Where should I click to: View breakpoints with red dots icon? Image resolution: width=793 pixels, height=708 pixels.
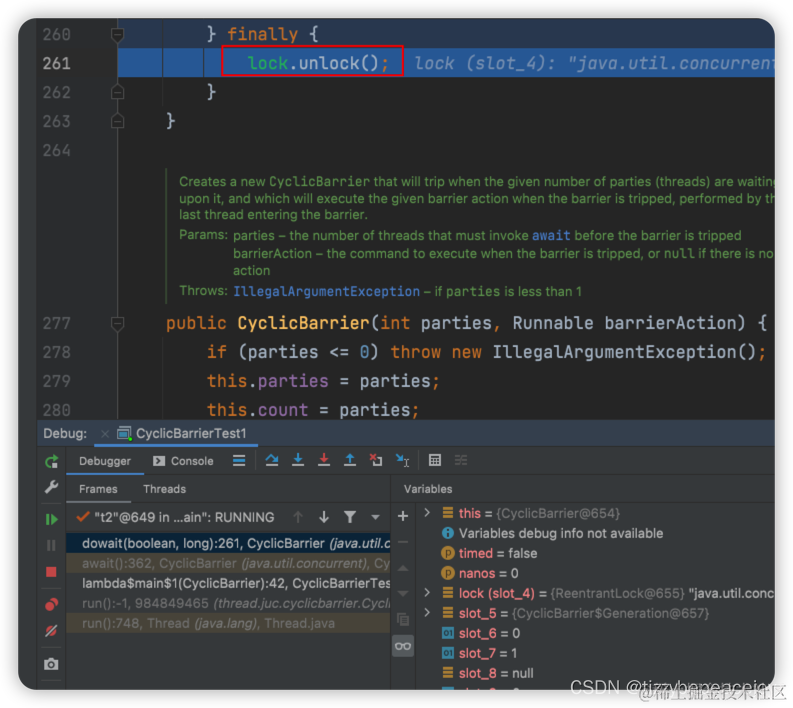pos(52,604)
